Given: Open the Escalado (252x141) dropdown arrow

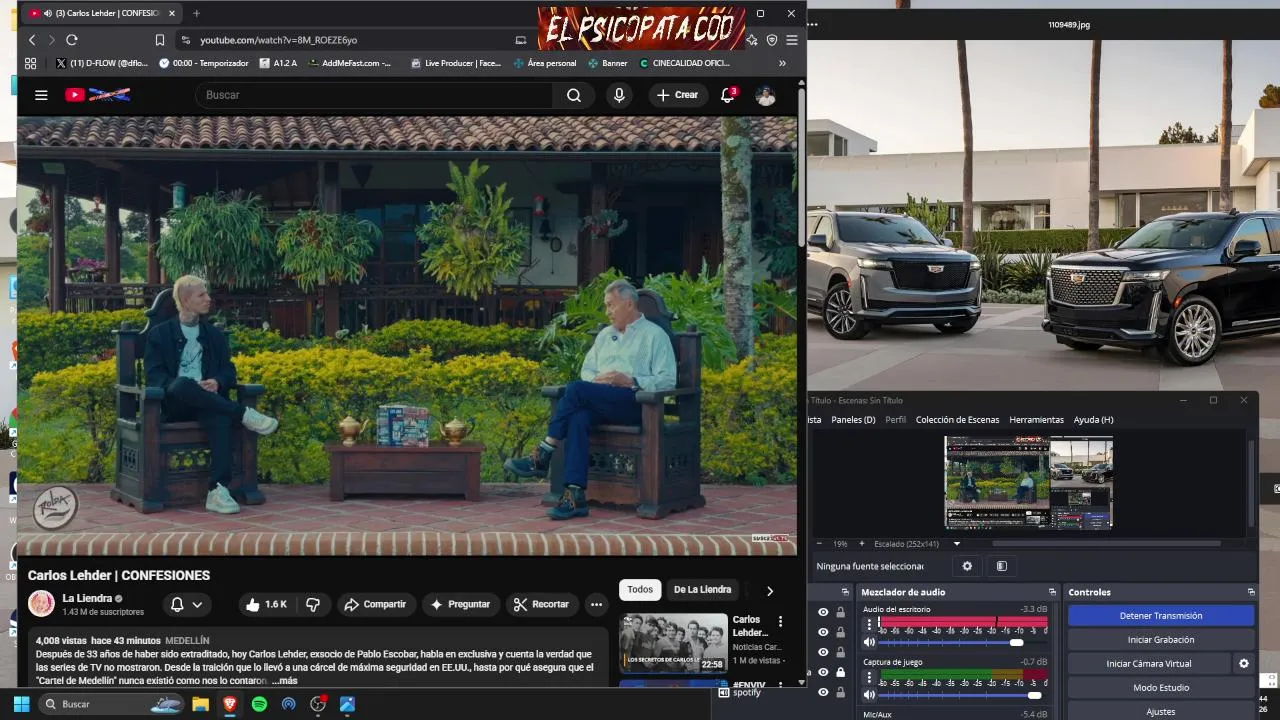Looking at the screenshot, I should coord(956,544).
